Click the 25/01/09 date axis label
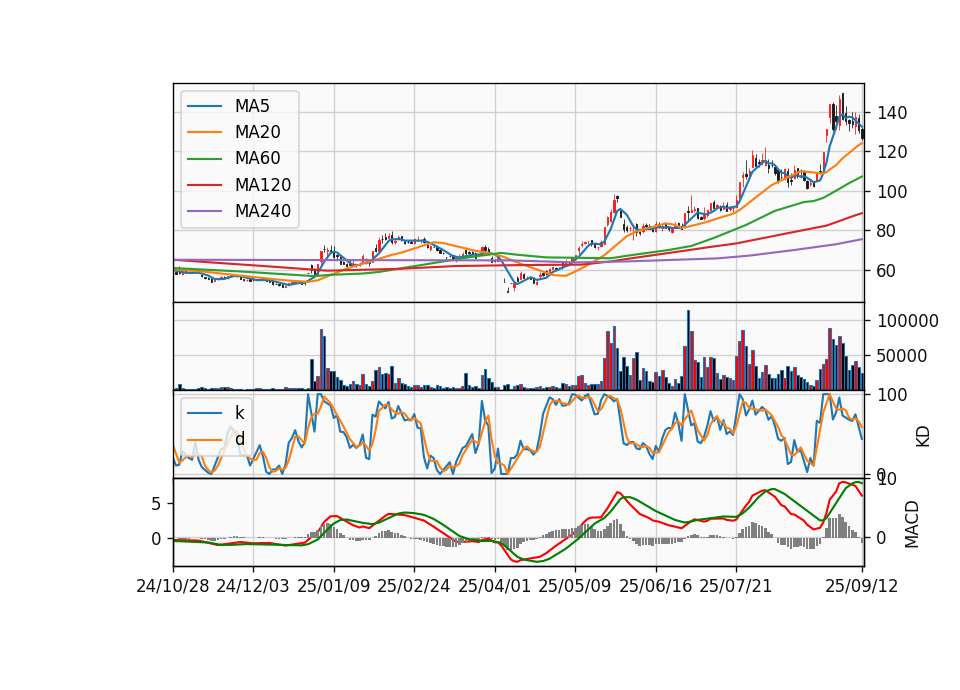This screenshot has width=960, height=690. click(334, 587)
